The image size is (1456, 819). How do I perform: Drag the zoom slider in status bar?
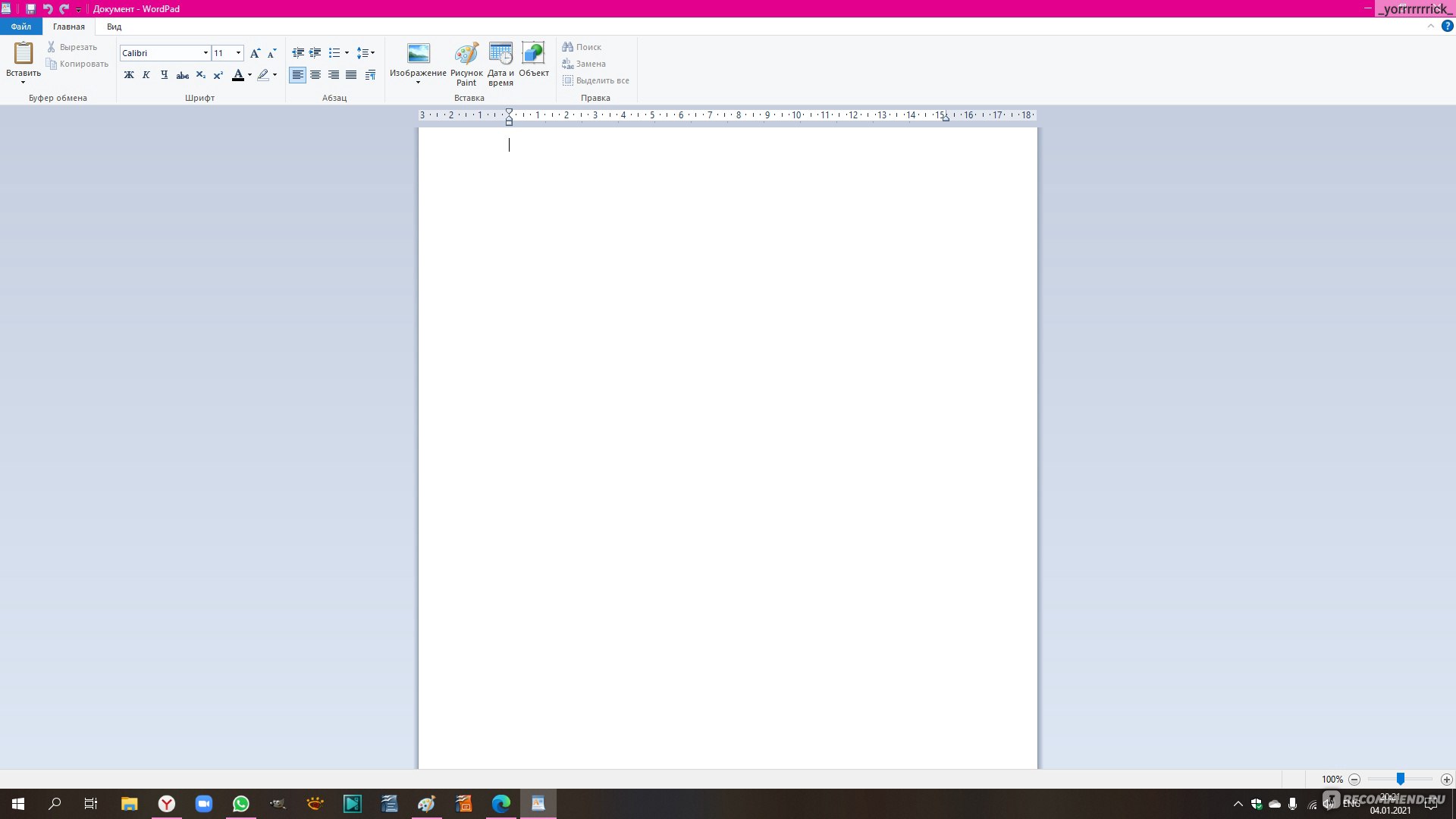(x=1400, y=779)
